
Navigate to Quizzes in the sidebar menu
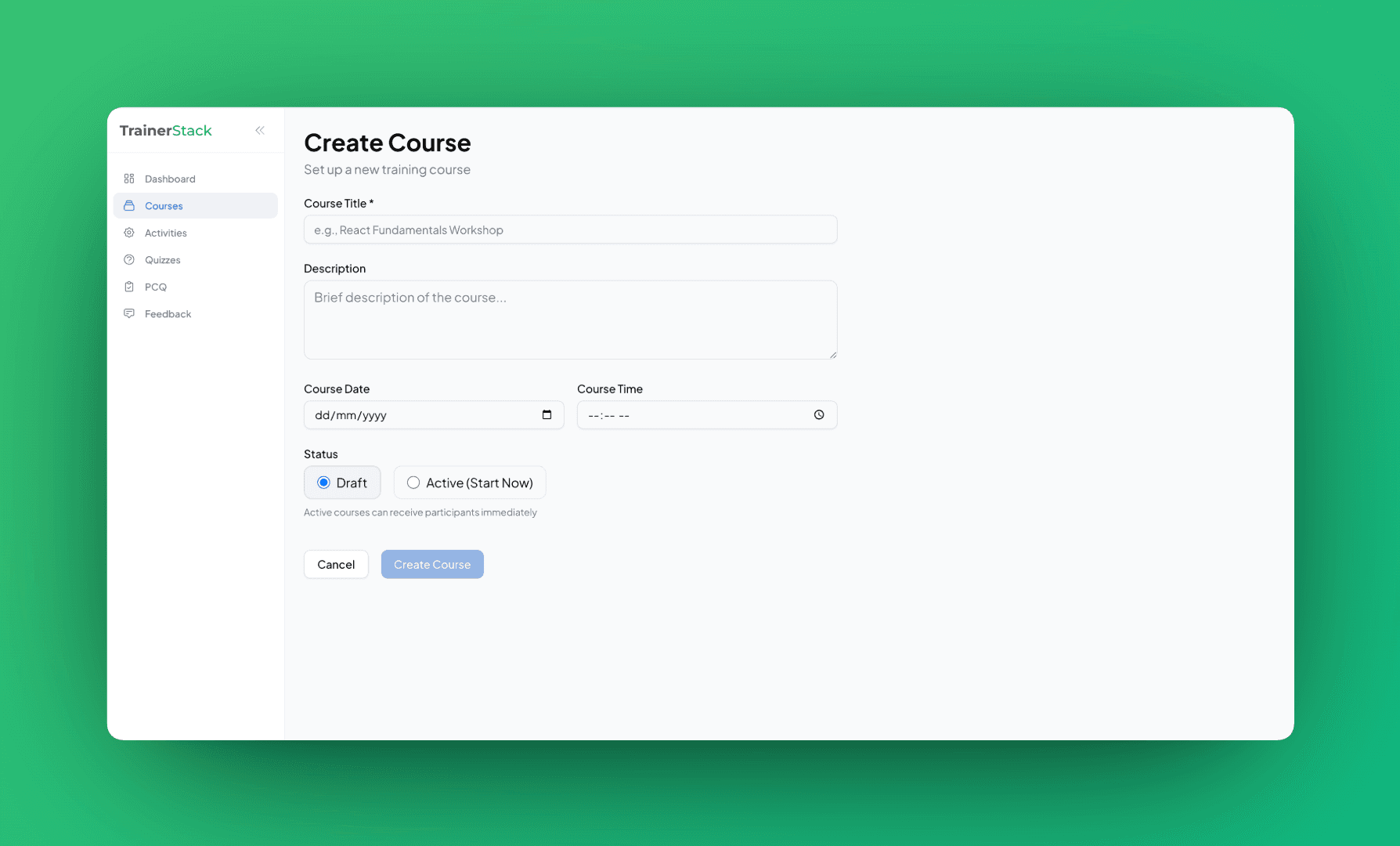click(163, 259)
